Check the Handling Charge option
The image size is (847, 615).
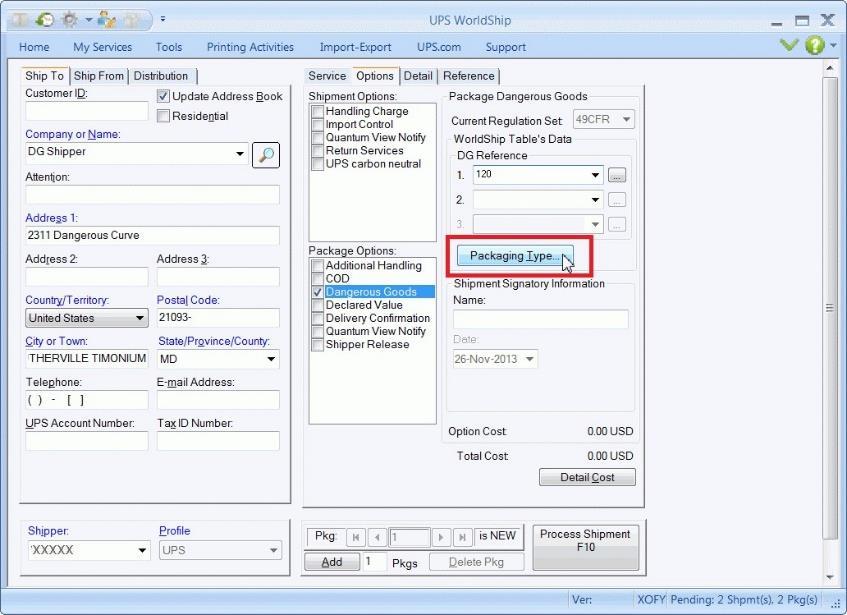pos(318,111)
